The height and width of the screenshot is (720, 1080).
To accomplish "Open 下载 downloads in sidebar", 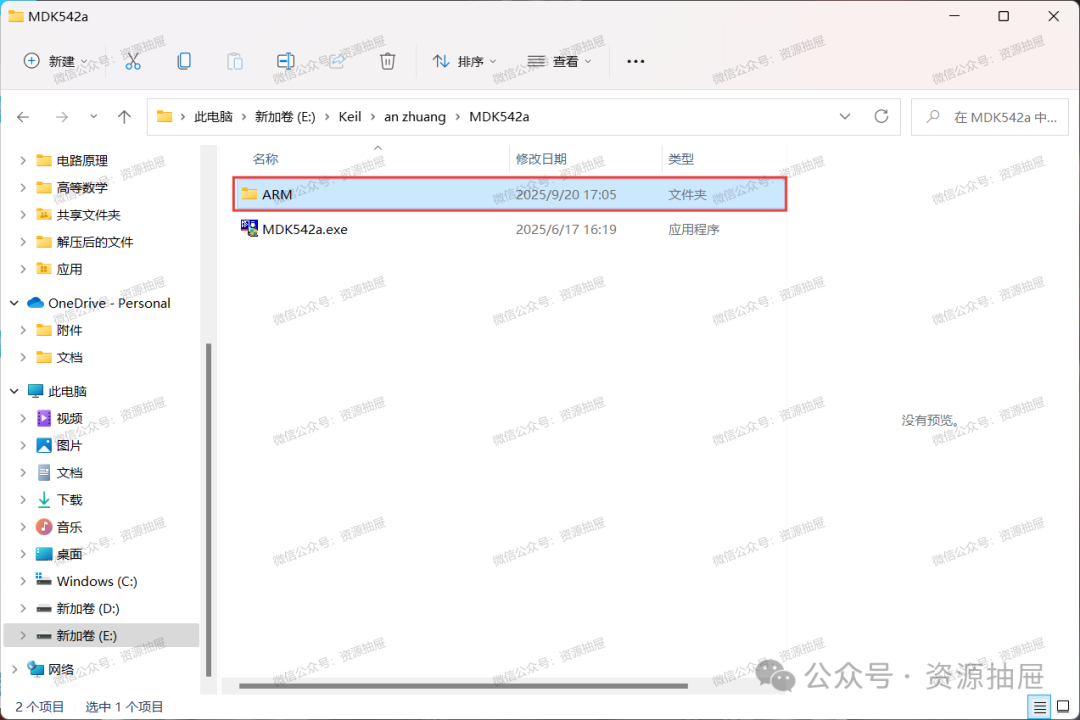I will (x=69, y=500).
